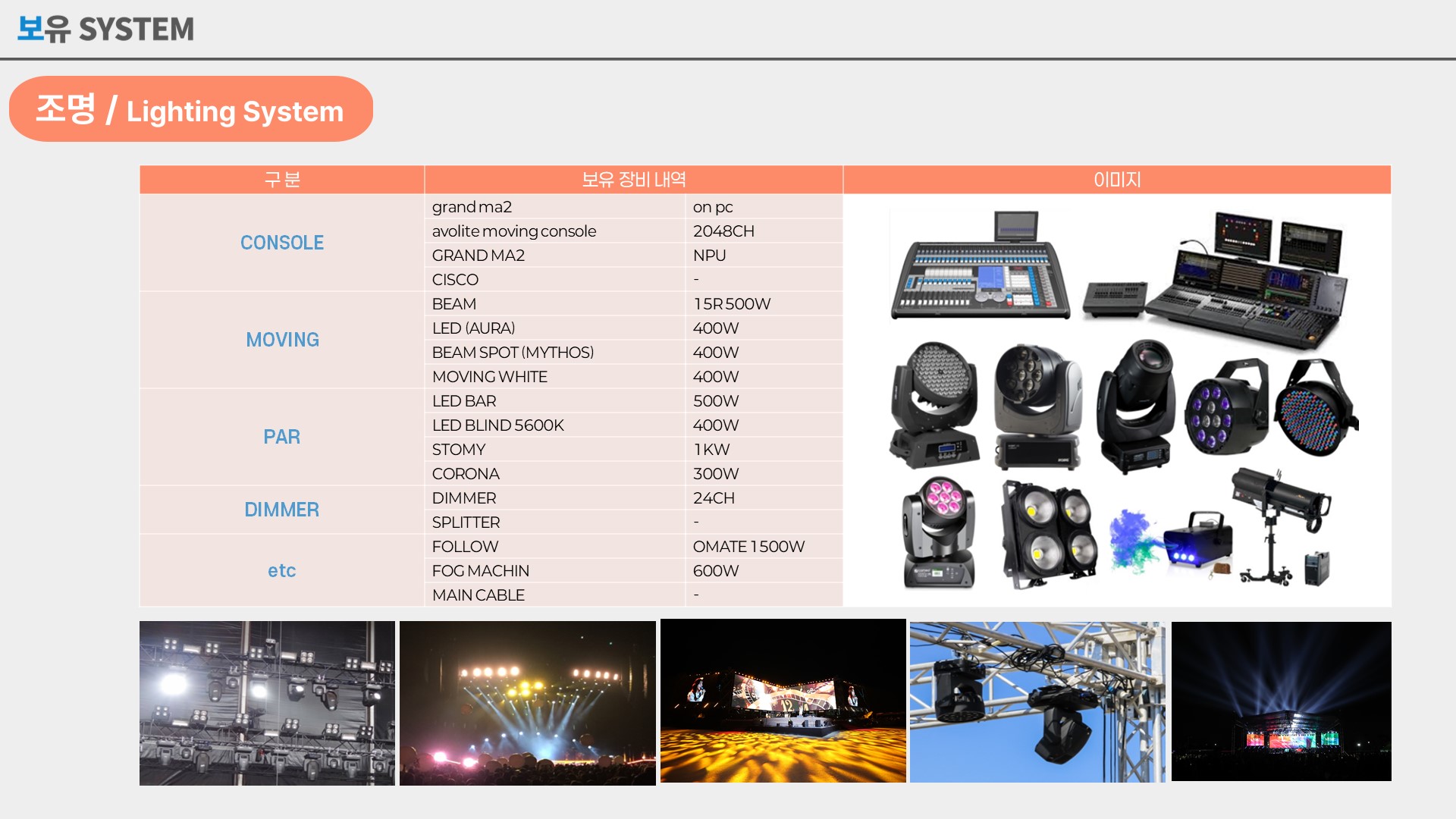The height and width of the screenshot is (819, 1456).
Task: Open the yellow gobo floor projection photo
Action: (x=783, y=701)
